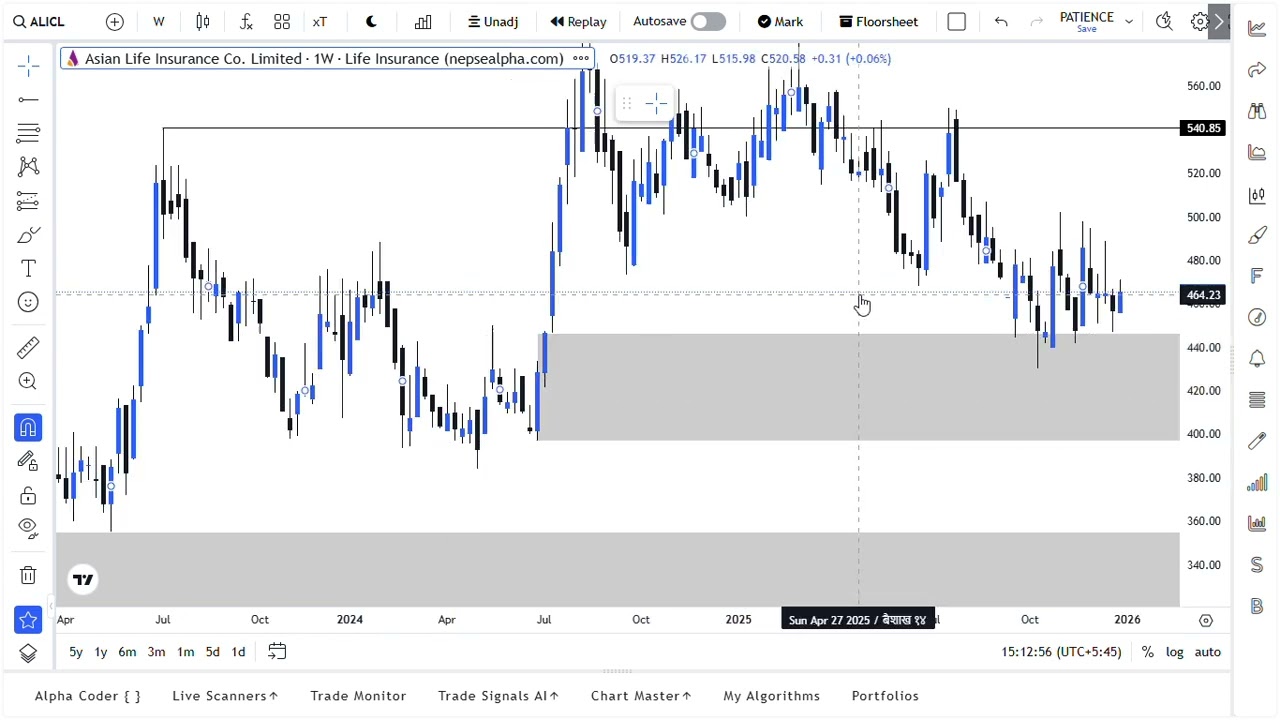
Task: Toggle magnet mode for drawings
Action: pos(28,428)
